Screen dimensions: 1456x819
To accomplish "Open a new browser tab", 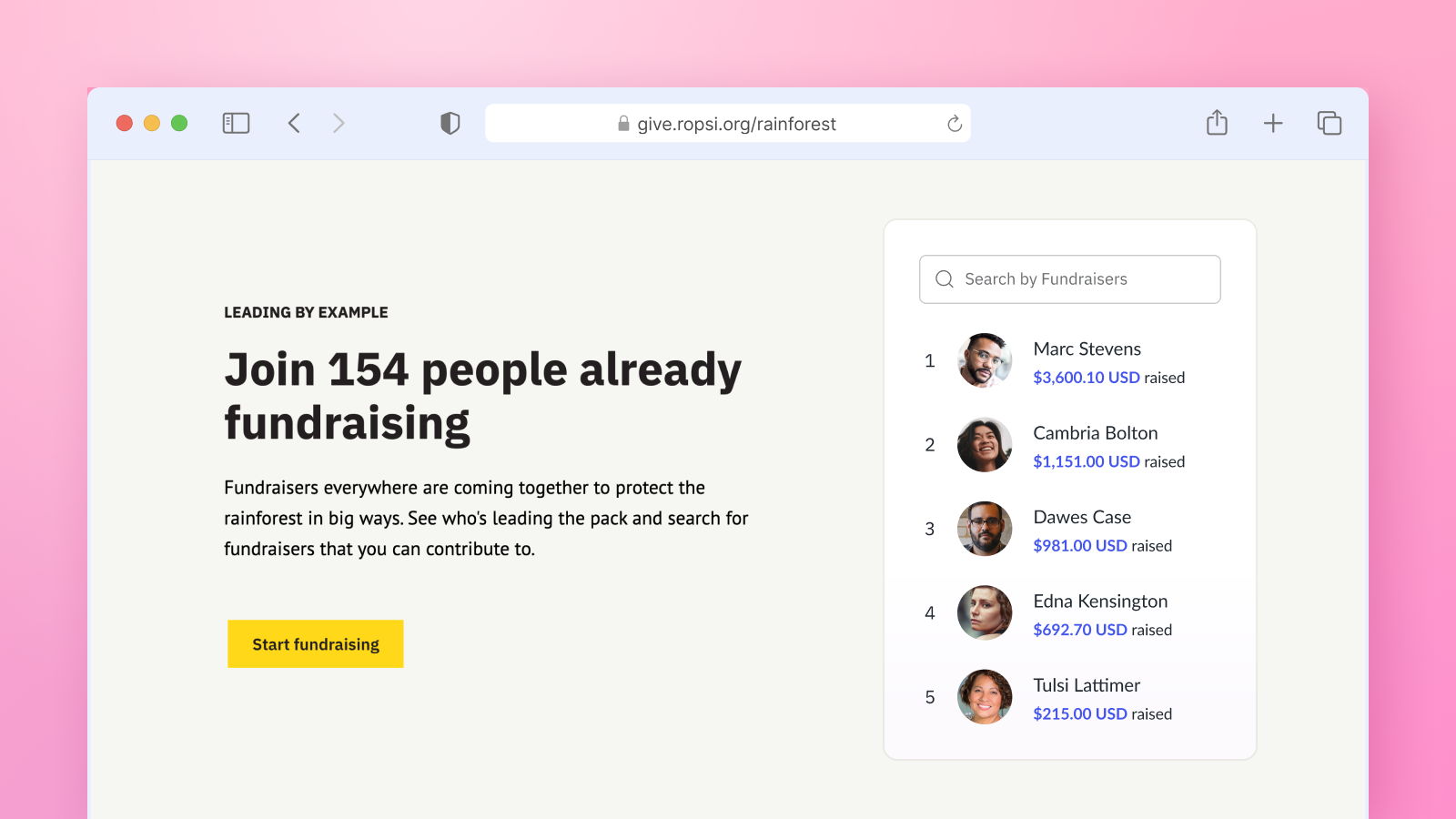I will pyautogui.click(x=1273, y=123).
